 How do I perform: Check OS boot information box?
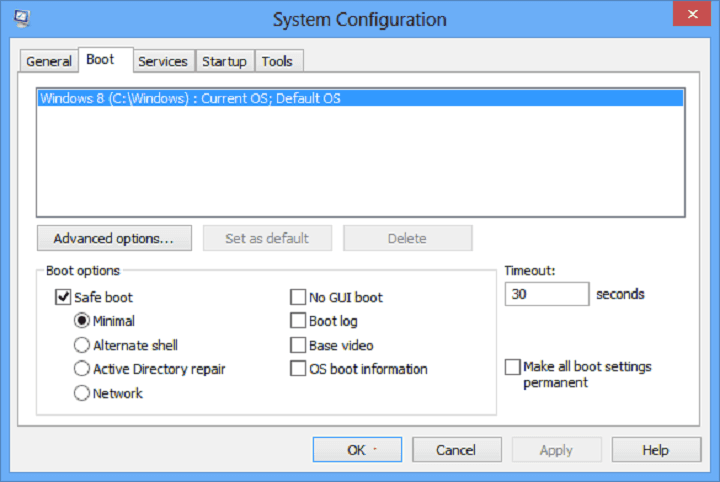(298, 369)
